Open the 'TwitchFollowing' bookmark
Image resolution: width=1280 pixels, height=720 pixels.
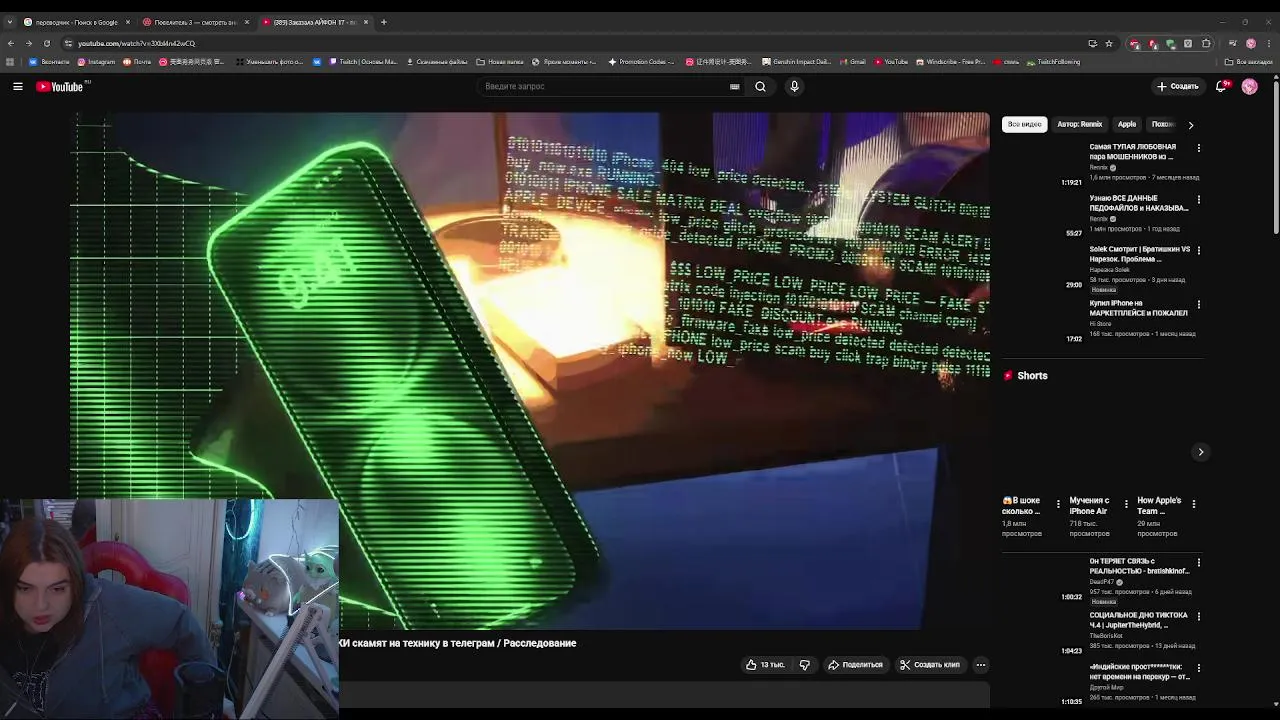click(x=1053, y=62)
